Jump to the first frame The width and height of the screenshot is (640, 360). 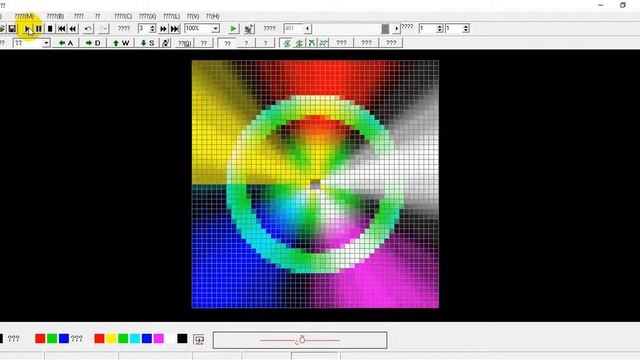62,29
